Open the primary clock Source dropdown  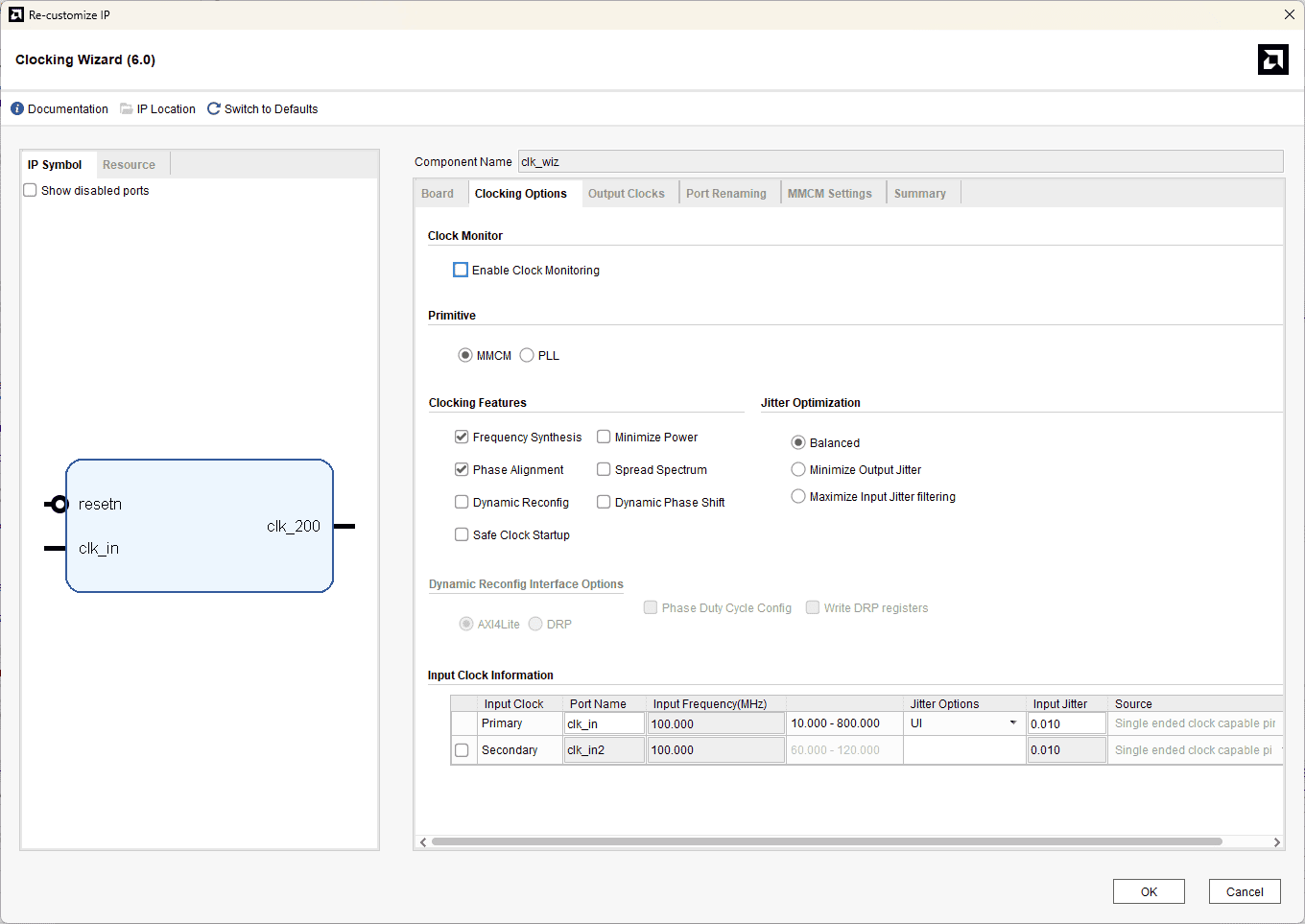pos(1195,723)
